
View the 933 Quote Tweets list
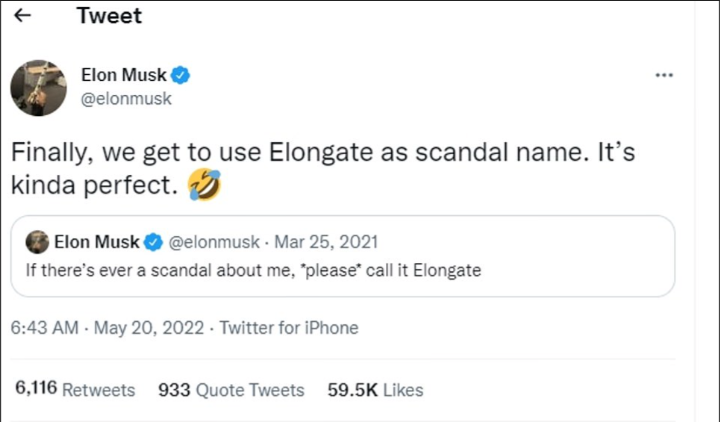pos(231,390)
